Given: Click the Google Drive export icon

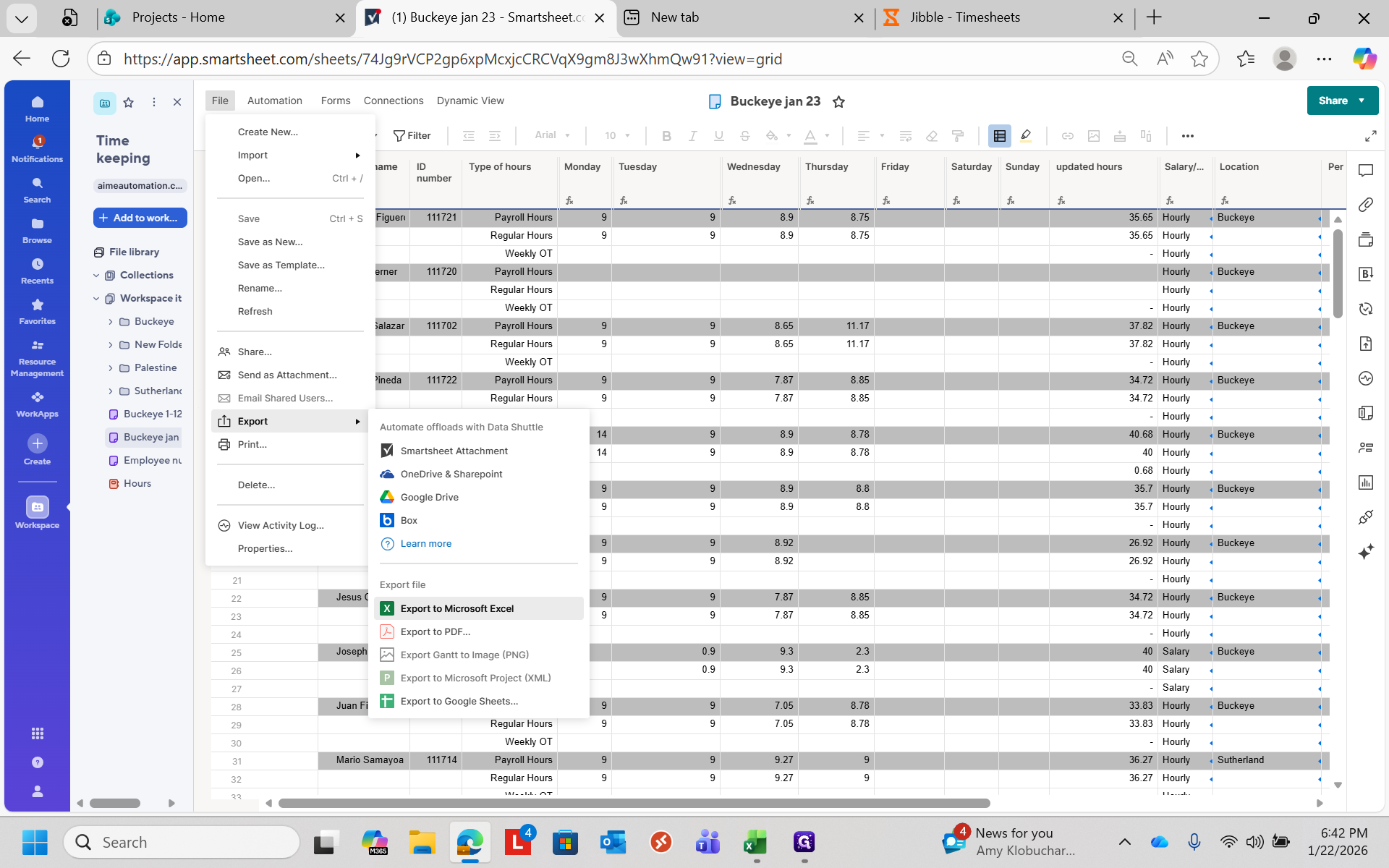Looking at the screenshot, I should (387, 497).
